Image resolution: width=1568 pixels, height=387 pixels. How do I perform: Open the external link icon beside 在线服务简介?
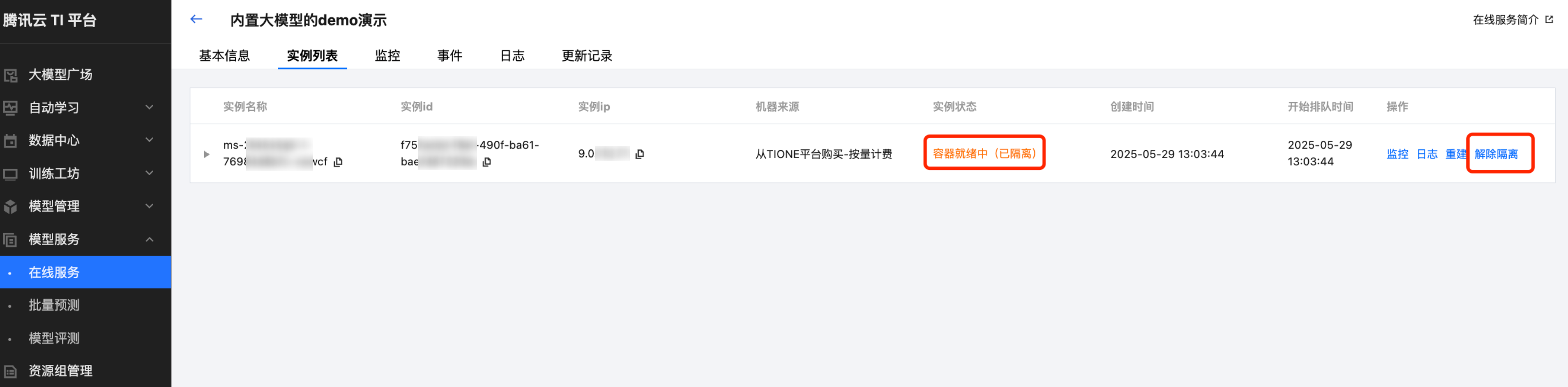(1549, 19)
